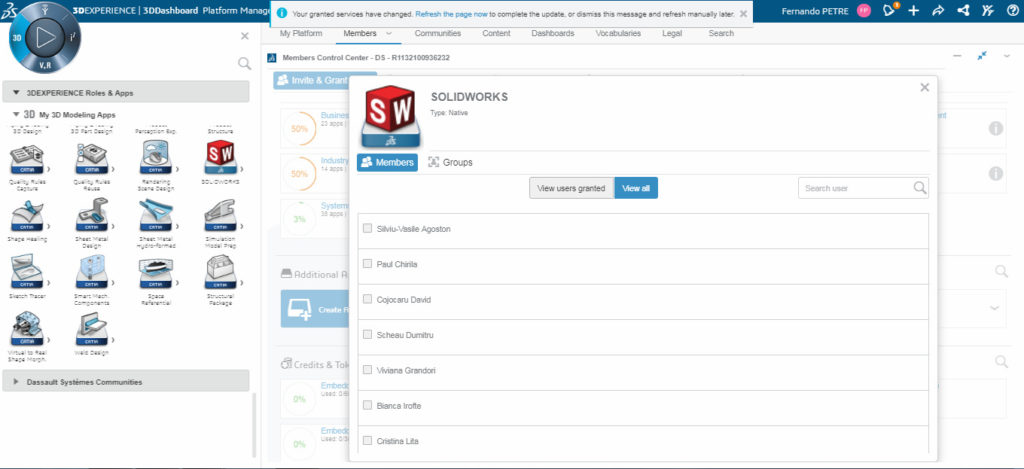Close the compass apps panel
The height and width of the screenshot is (469, 1024).
(x=244, y=37)
